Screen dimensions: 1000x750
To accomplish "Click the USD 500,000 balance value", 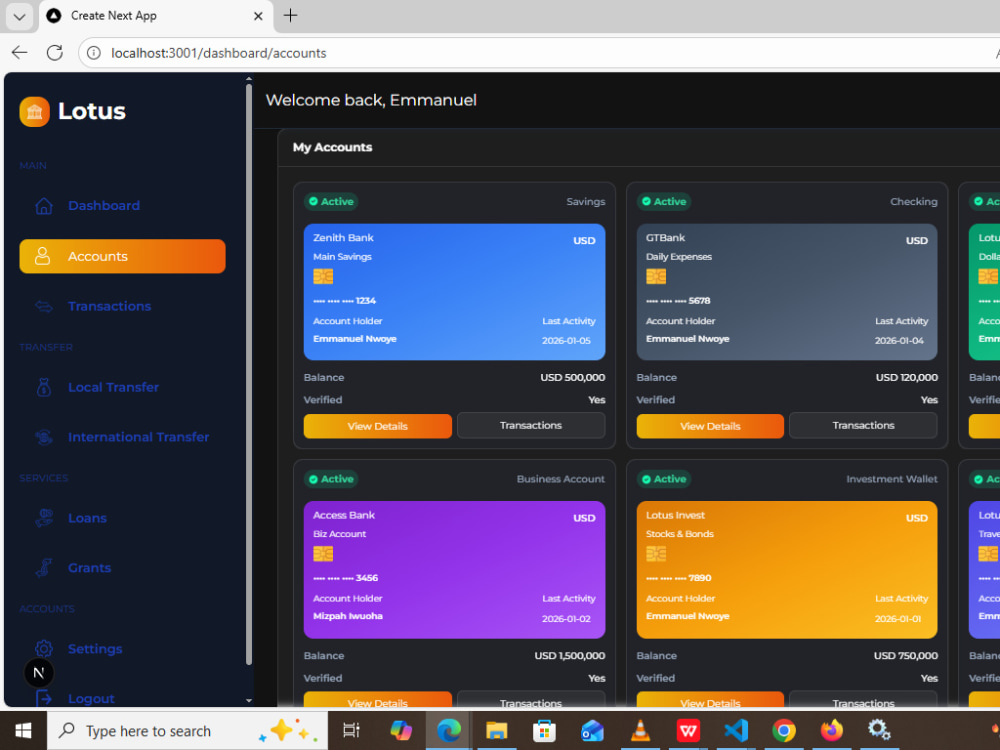I will click(x=573, y=378).
